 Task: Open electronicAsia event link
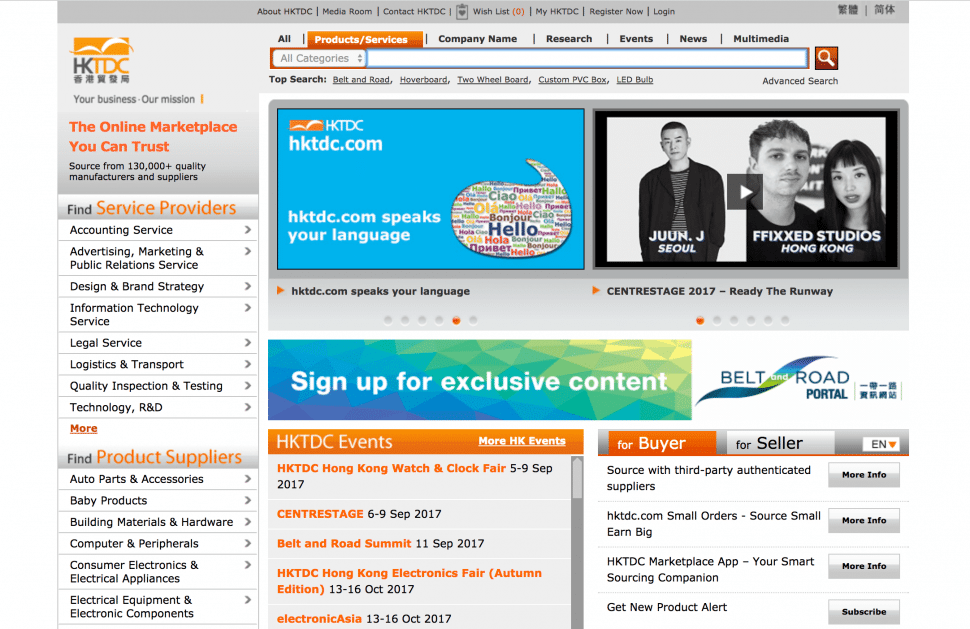[x=319, y=619]
